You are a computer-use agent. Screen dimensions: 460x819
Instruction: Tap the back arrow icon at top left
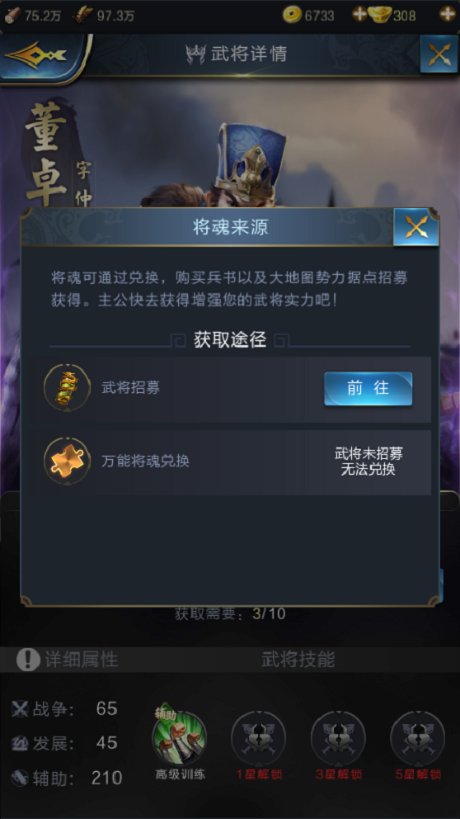37,54
